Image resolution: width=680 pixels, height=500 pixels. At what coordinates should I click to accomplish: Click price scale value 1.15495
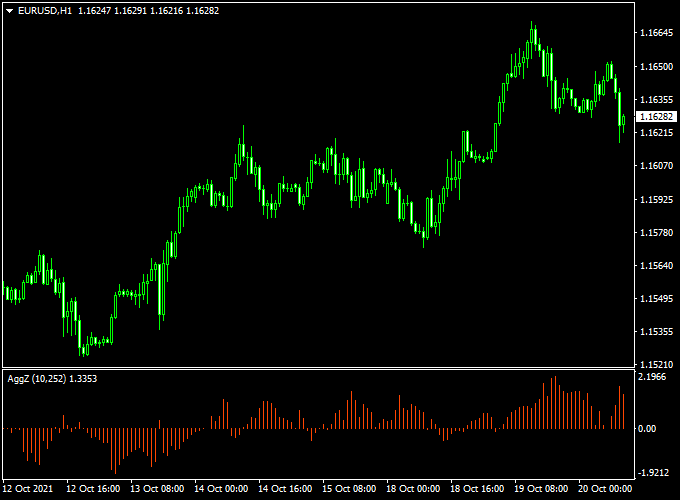coord(657,299)
